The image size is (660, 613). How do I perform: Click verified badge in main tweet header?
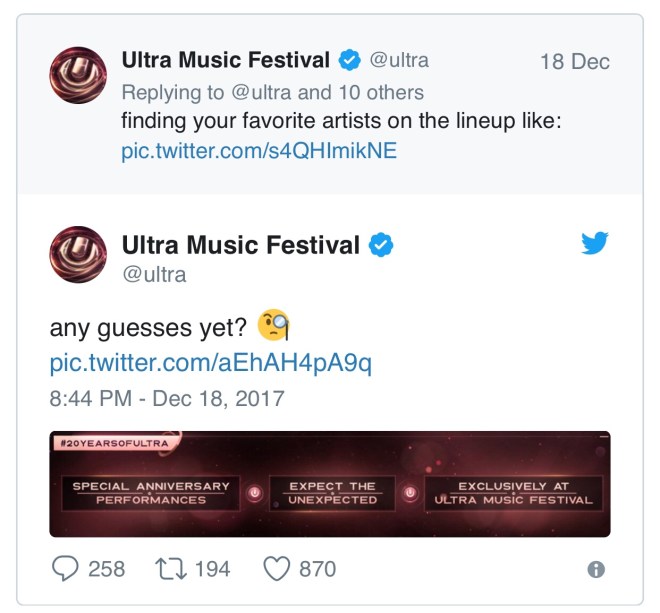click(381, 245)
